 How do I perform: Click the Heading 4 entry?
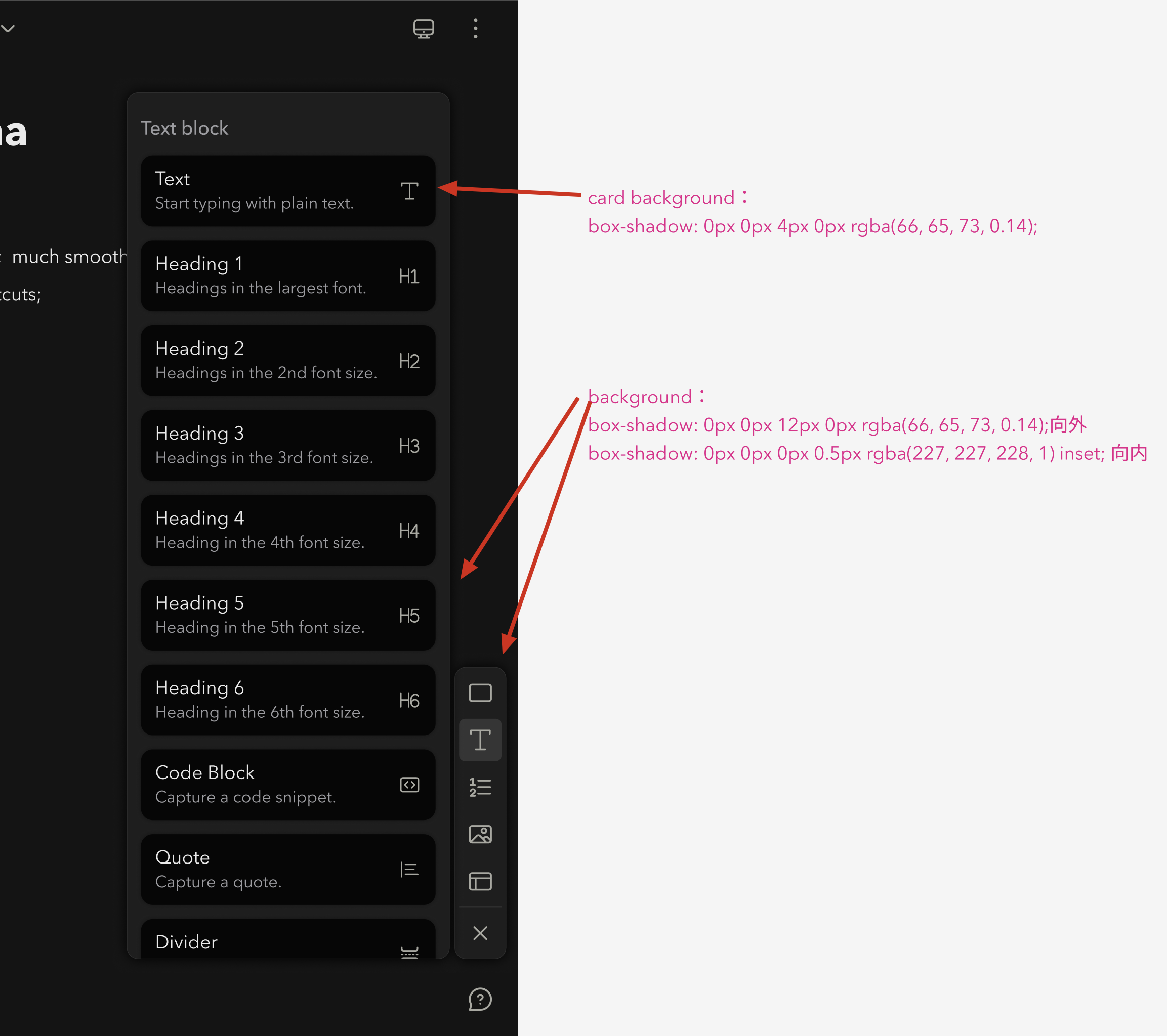pos(288,530)
